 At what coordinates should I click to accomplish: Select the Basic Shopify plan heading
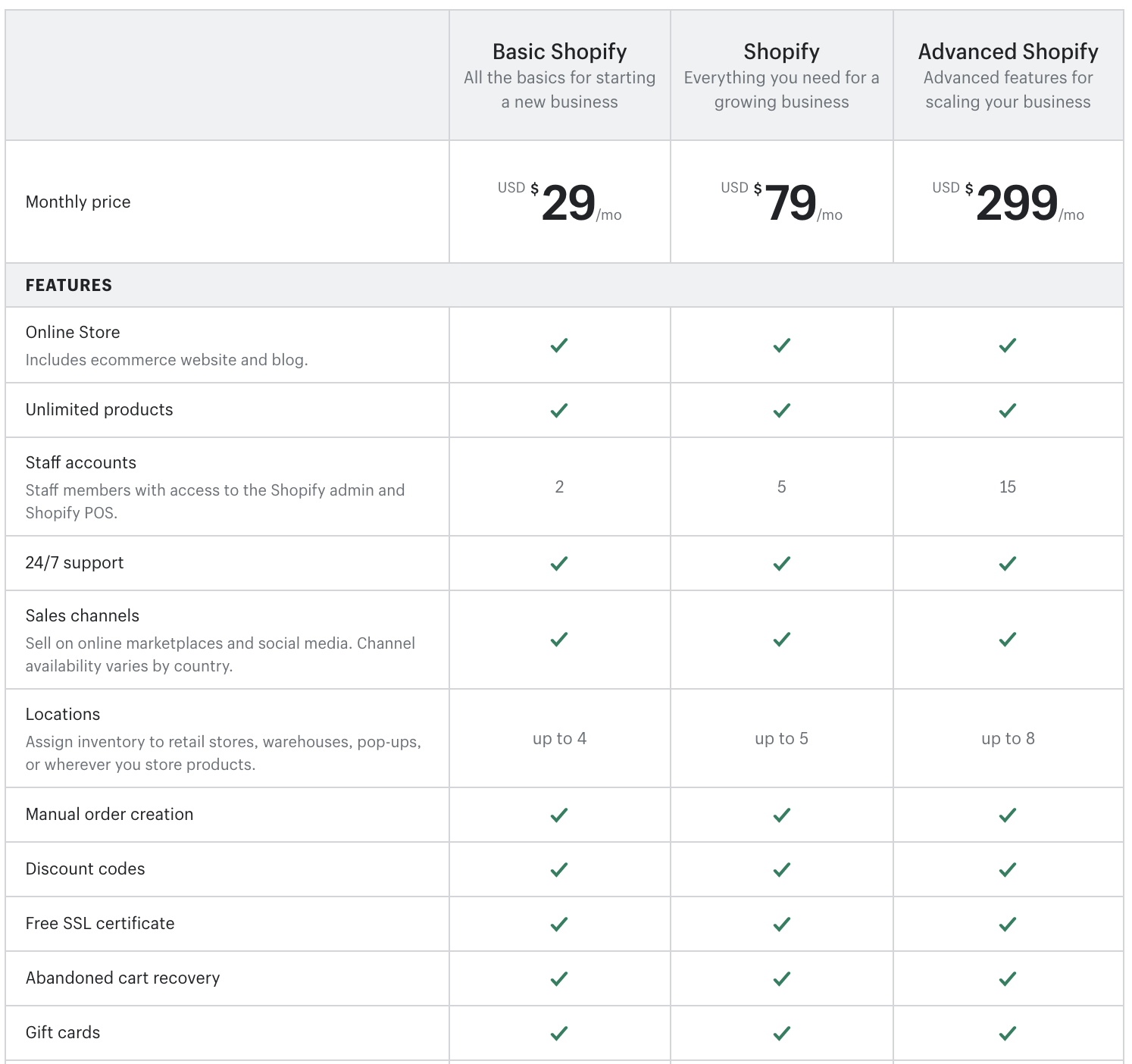pyautogui.click(x=559, y=52)
